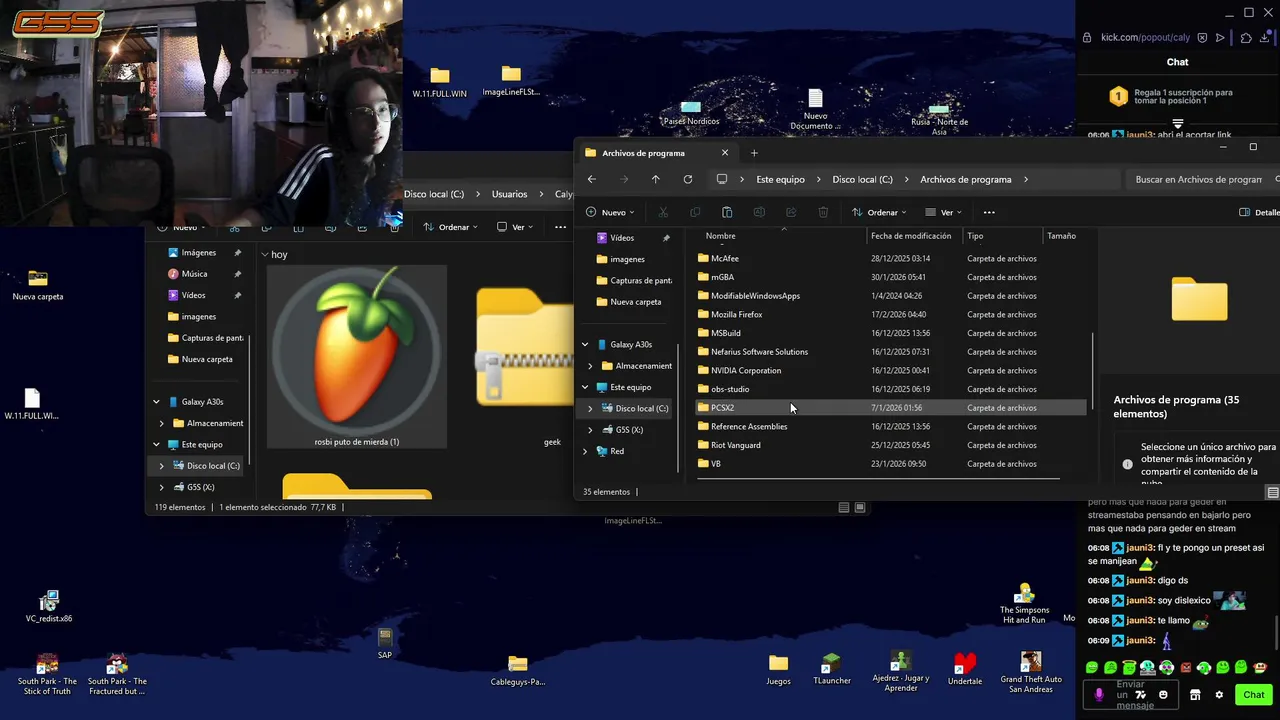The height and width of the screenshot is (720, 1280).
Task: Select the mGBA folder row
Action: (890, 277)
